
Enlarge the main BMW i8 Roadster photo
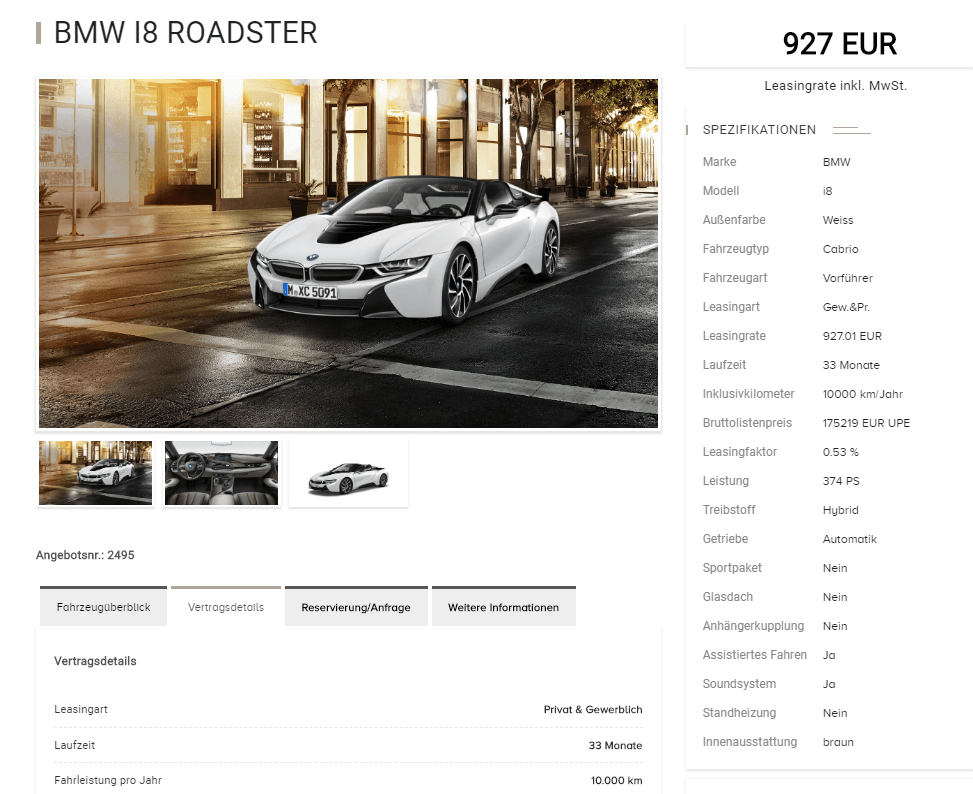pos(348,253)
